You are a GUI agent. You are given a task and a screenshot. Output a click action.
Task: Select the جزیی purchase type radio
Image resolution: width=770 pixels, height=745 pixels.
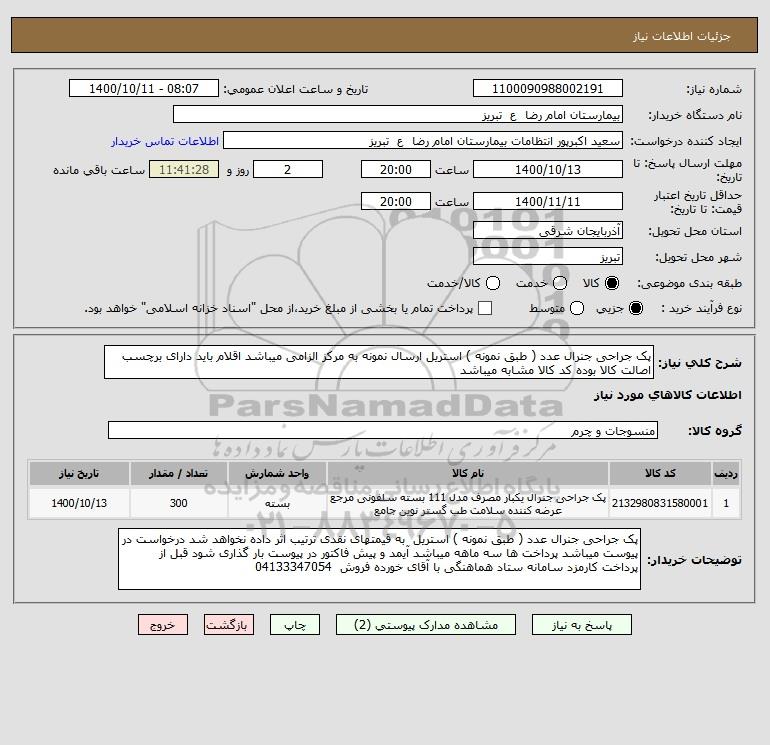tap(635, 308)
